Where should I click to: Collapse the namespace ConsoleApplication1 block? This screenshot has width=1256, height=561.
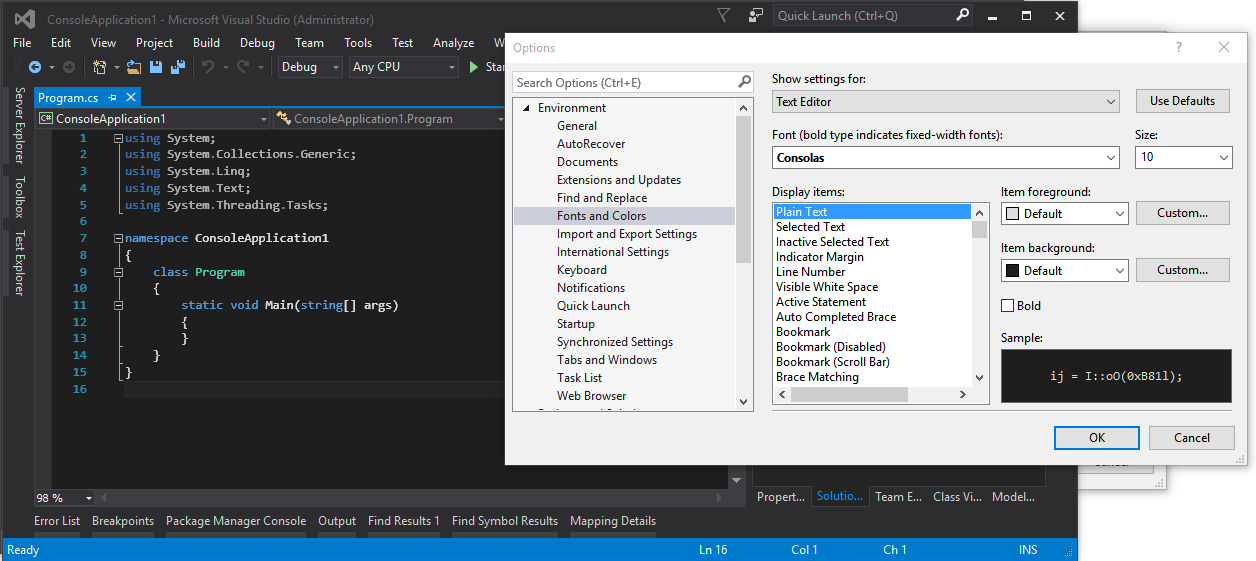coord(119,238)
